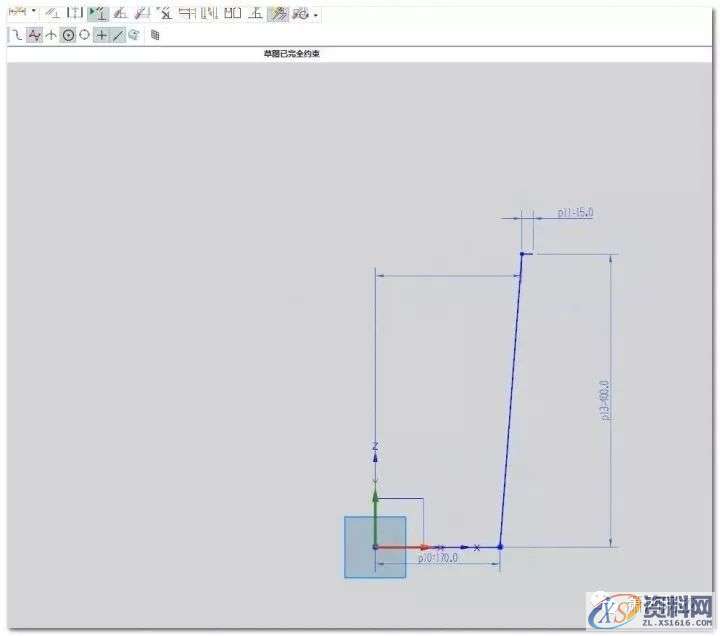
Task: Click the last icon in the top toolbar row
Action: pos(301,13)
